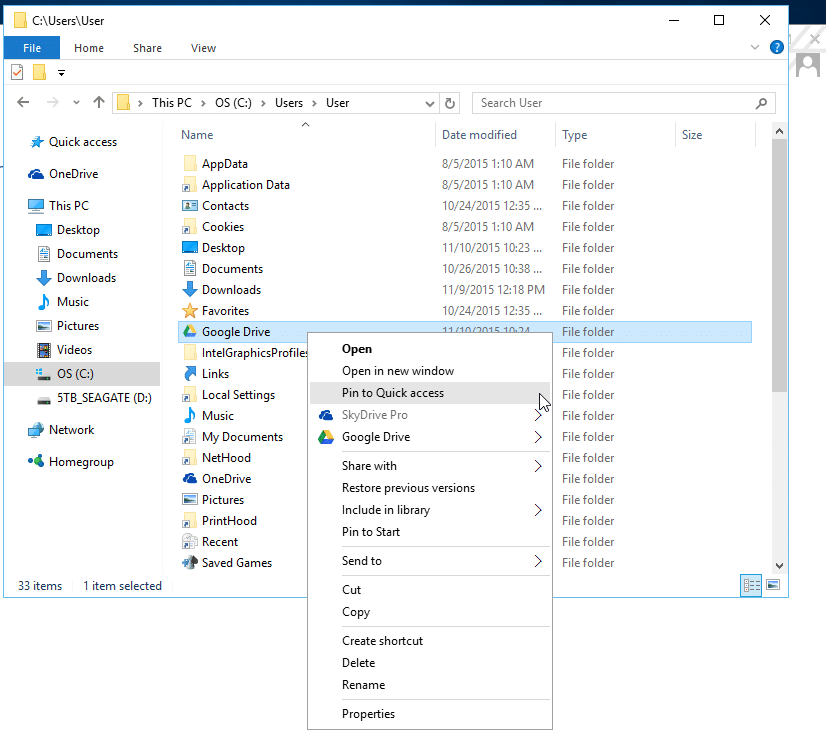Expand the Send to submenu
Viewport: 826px width, 747px height.
pos(537,561)
